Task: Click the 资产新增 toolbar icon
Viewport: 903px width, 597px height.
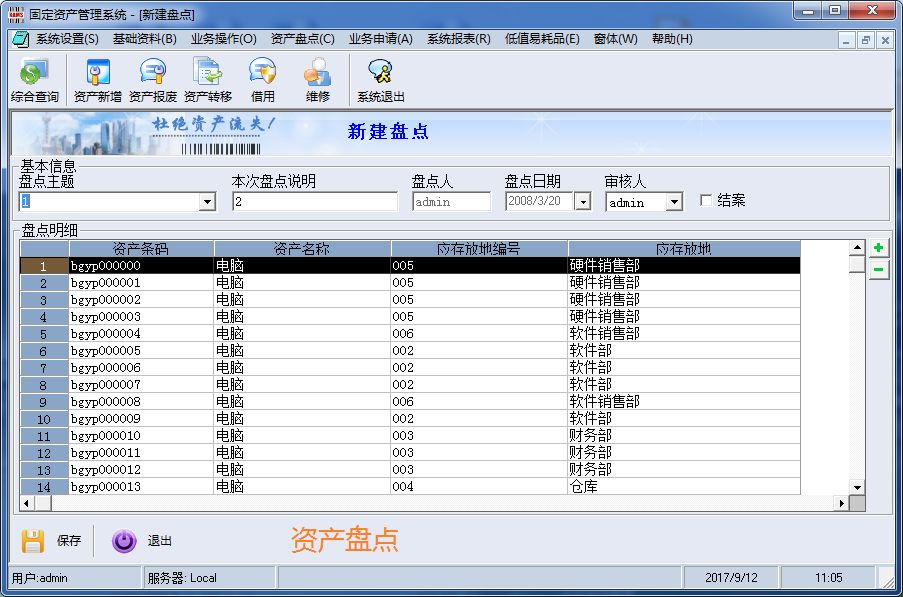Action: (x=97, y=80)
